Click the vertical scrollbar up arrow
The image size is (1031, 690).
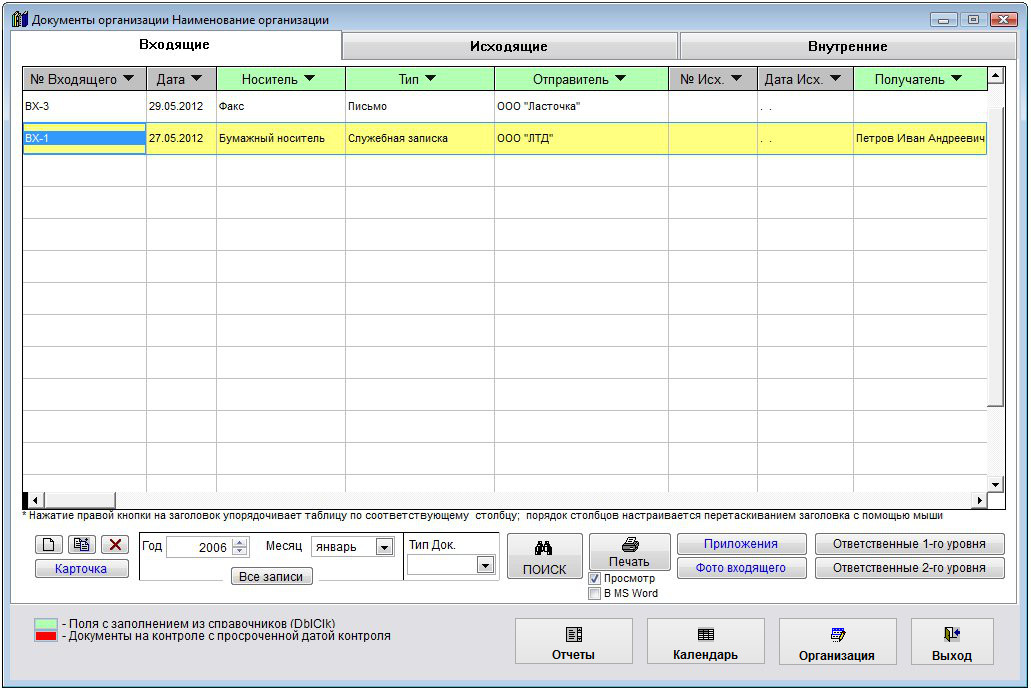pos(995,76)
